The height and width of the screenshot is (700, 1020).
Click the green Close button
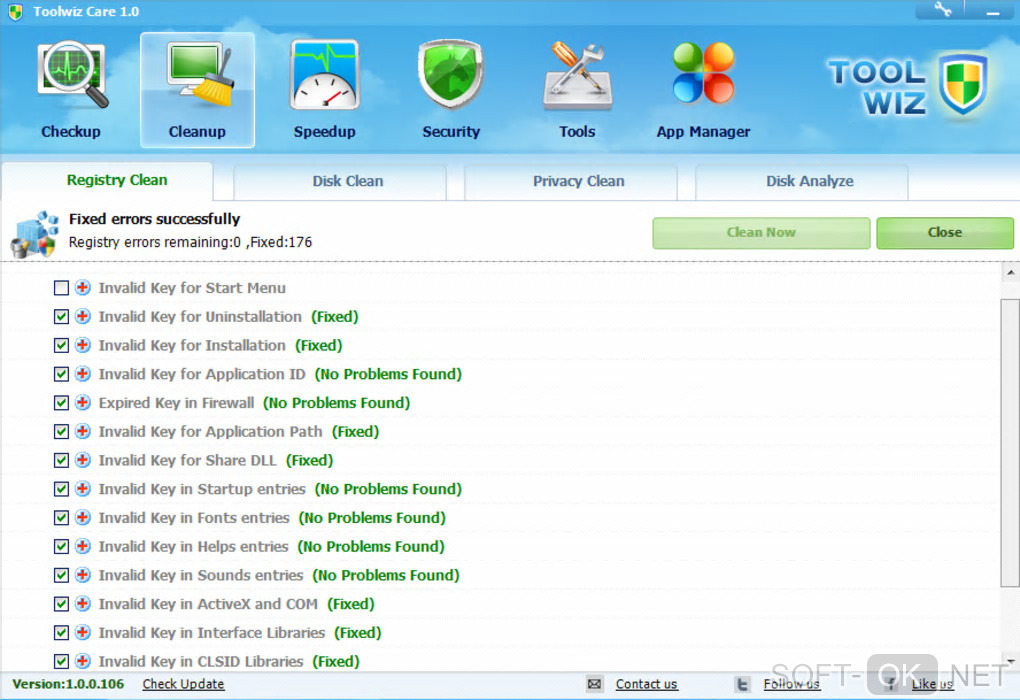[945, 233]
